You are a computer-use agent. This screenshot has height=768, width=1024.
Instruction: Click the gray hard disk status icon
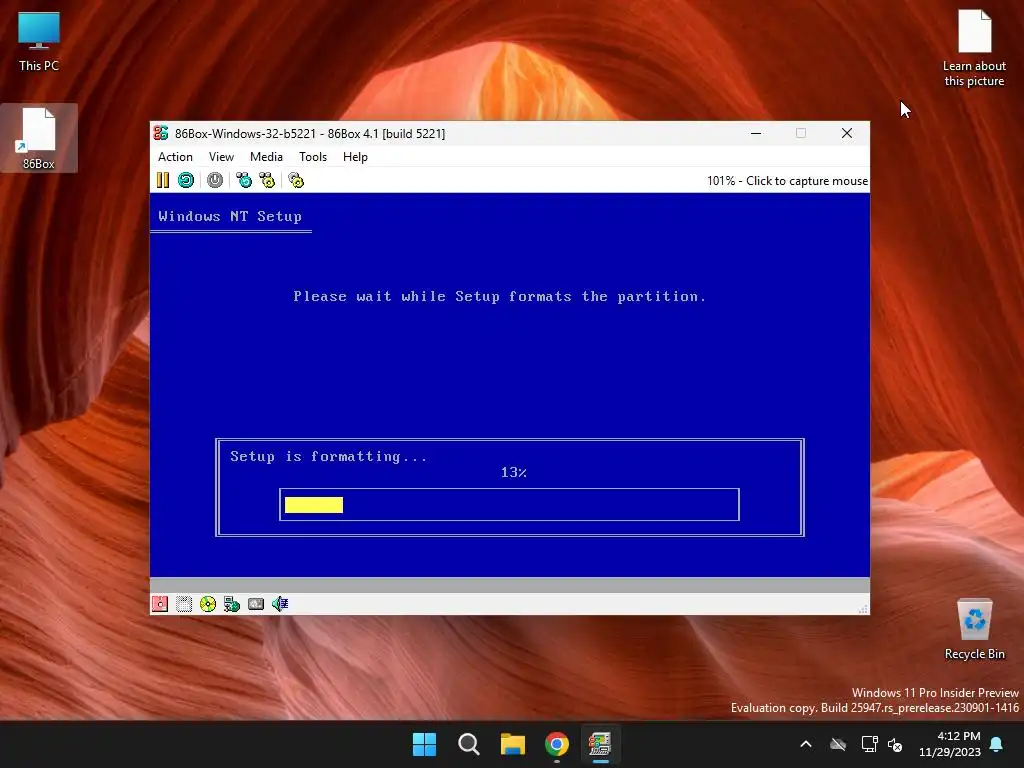click(x=256, y=604)
